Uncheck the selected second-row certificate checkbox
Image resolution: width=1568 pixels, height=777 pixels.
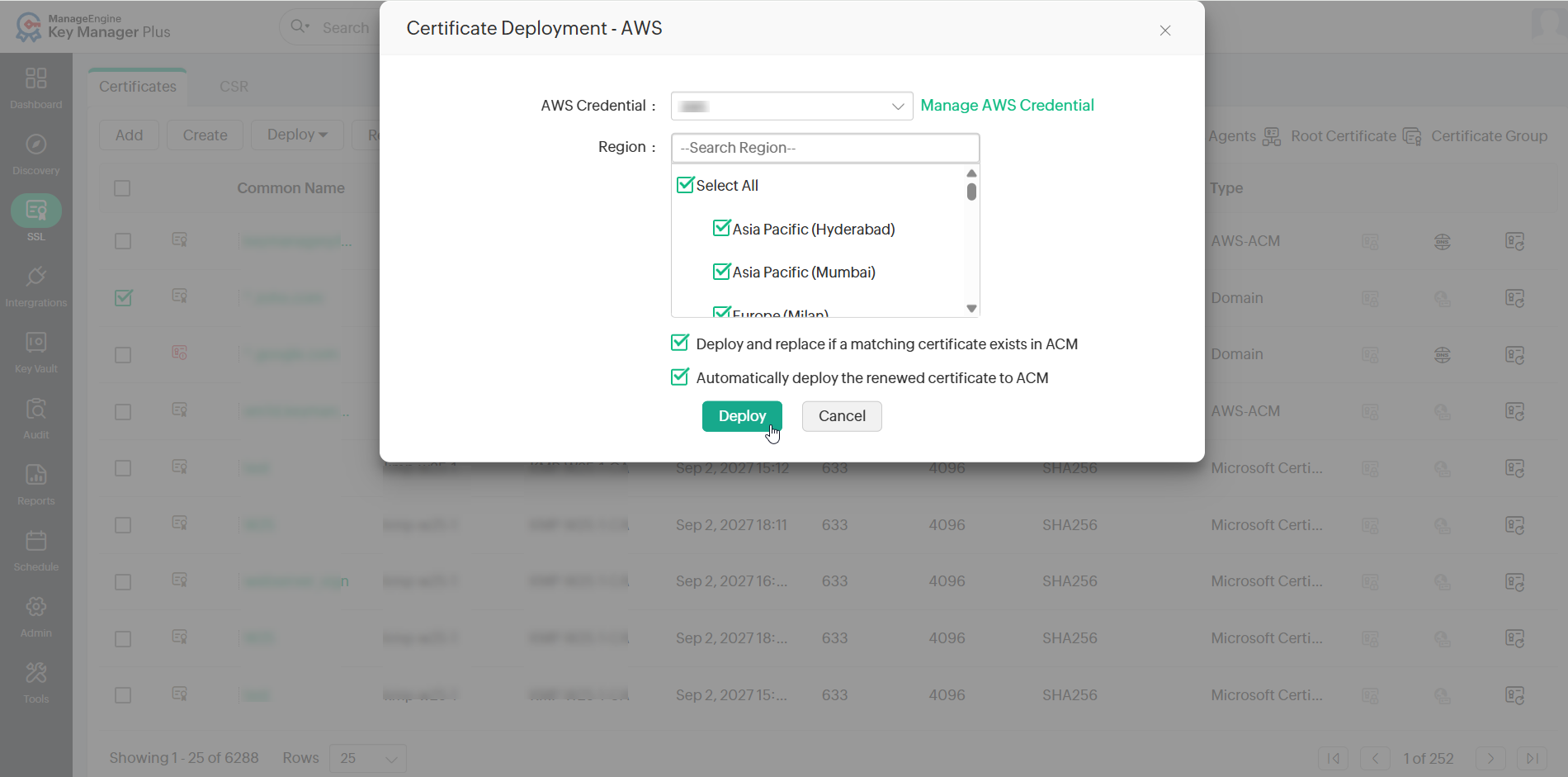(123, 297)
